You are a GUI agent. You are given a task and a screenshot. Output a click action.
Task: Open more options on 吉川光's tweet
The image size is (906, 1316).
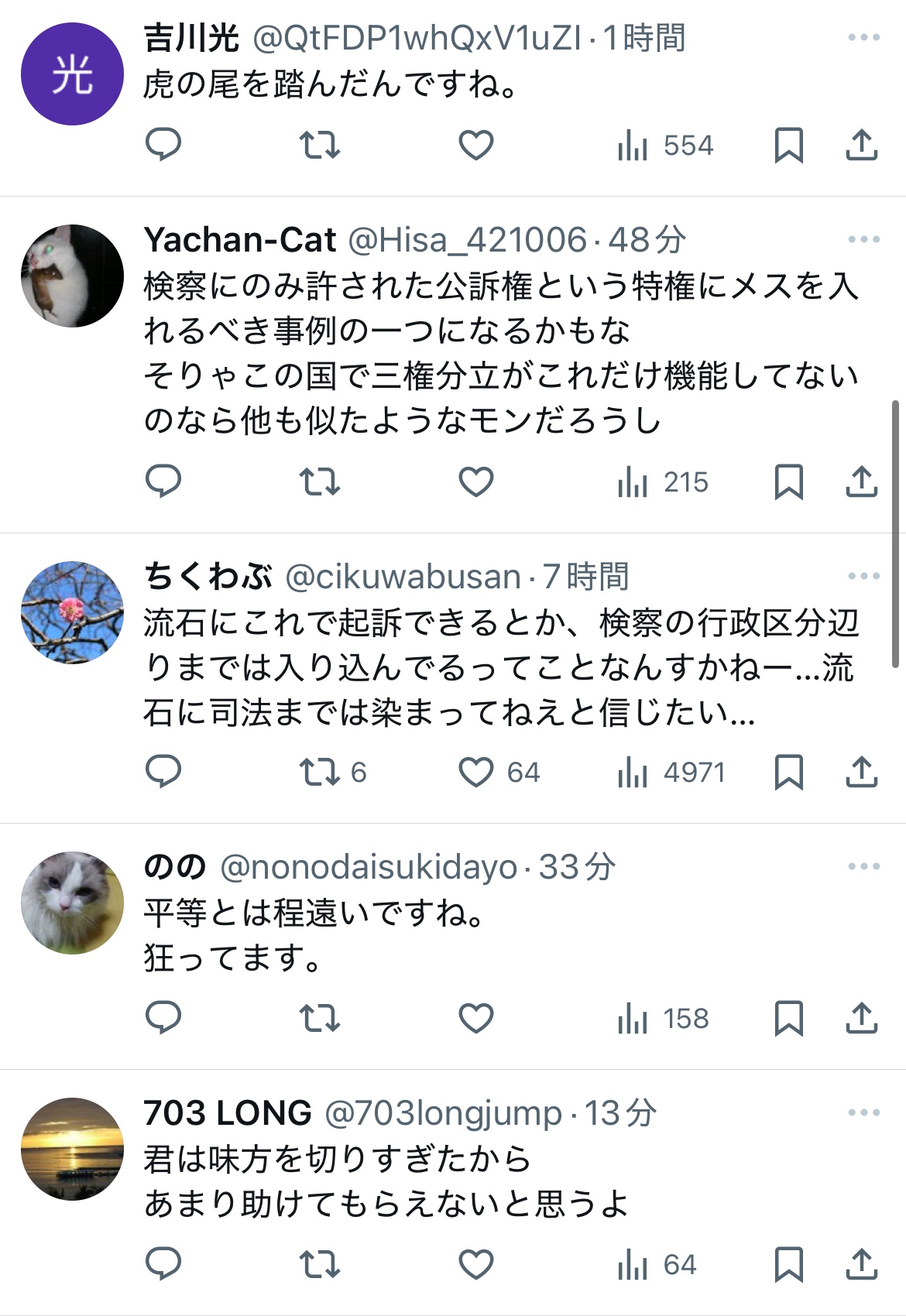click(864, 37)
